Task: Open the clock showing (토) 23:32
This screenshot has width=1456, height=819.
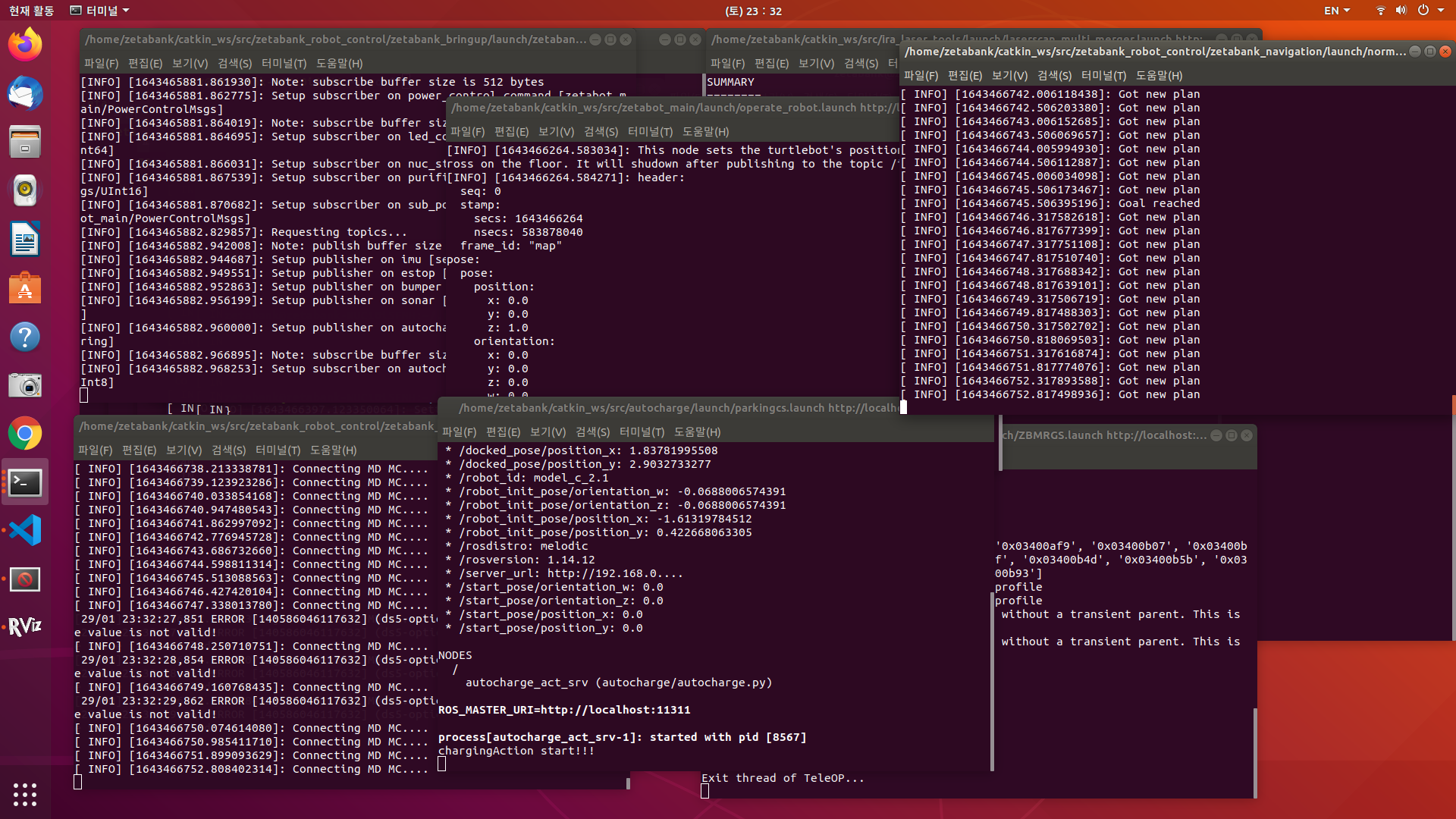Action: pos(752,11)
